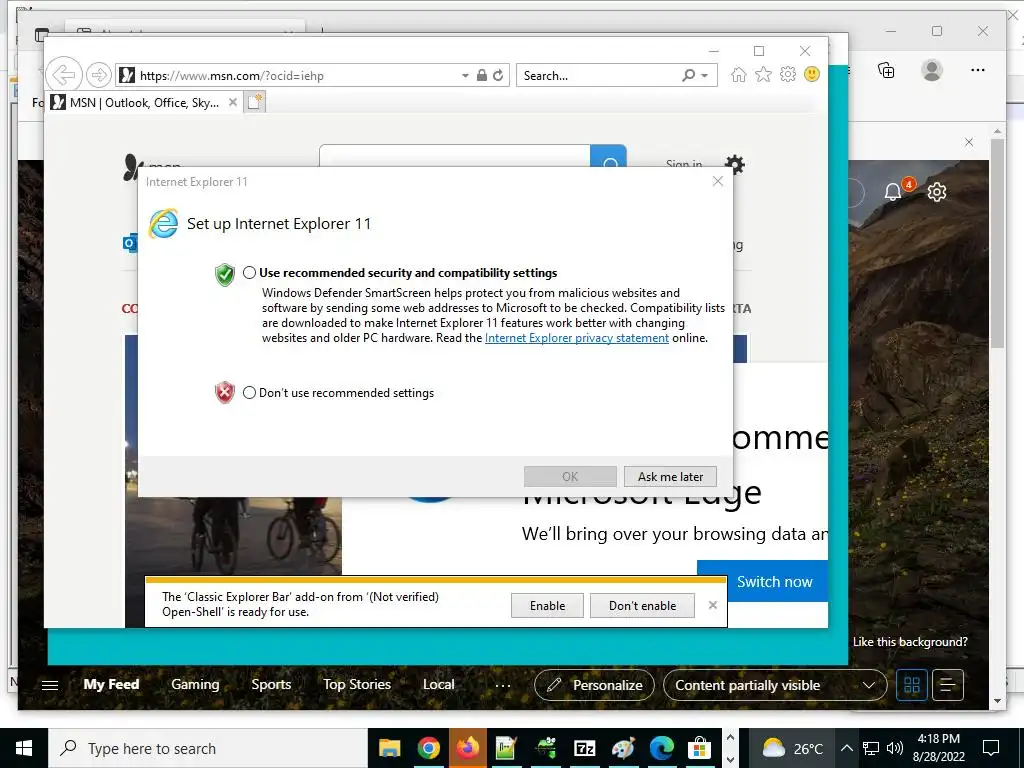Open the Internet Explorer privacy statement link
Viewport: 1024px width, 768px height.
(577, 338)
